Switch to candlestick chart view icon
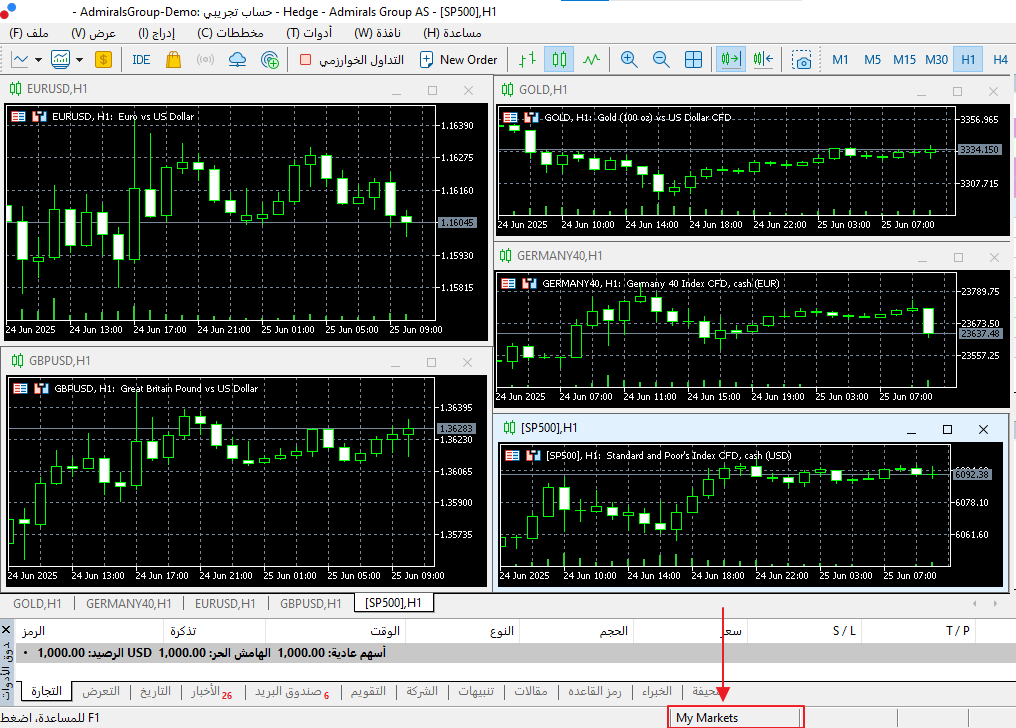The height and width of the screenshot is (728, 1016). pos(559,60)
